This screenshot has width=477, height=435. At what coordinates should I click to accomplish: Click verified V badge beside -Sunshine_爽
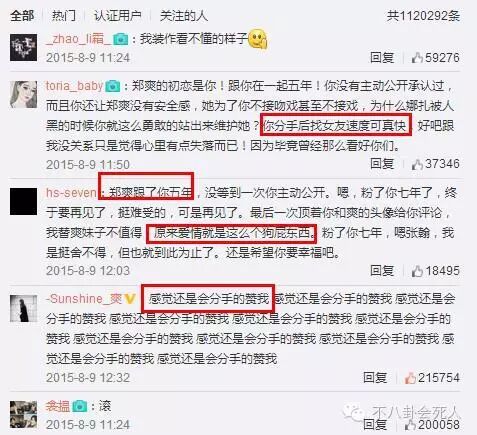click(129, 299)
